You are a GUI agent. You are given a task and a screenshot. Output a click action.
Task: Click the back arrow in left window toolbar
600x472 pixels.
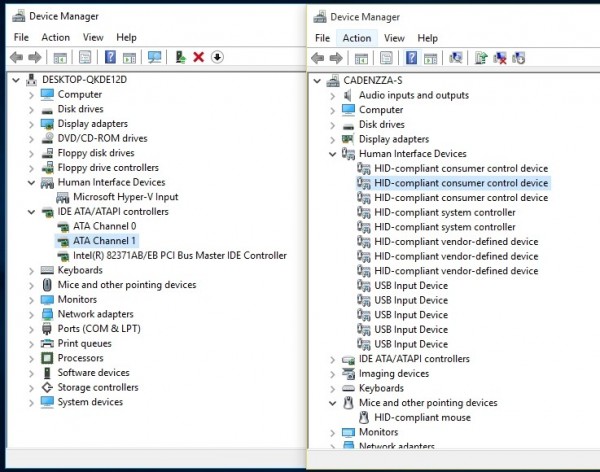[17, 57]
